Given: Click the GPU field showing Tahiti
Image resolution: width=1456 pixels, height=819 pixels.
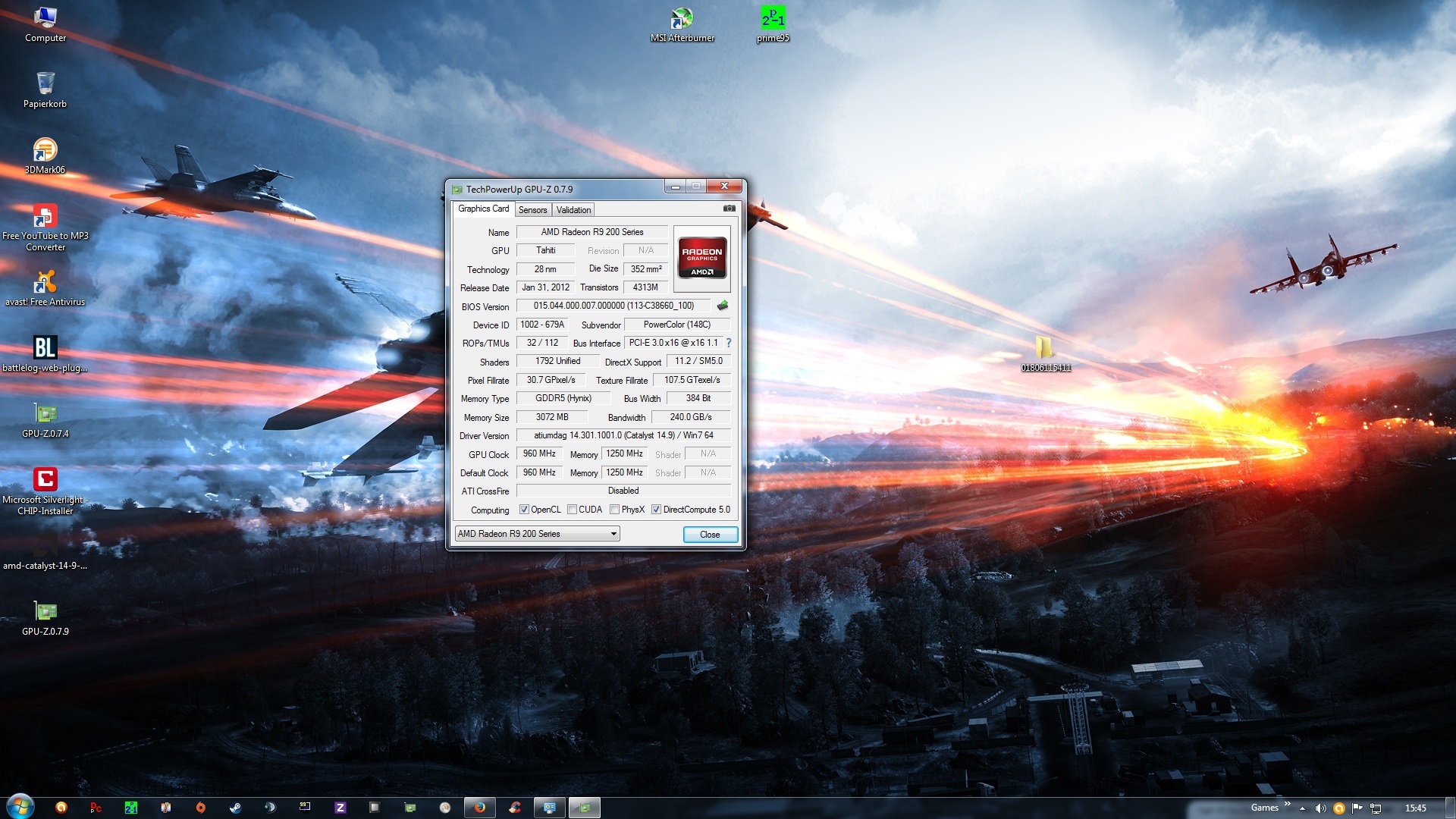Looking at the screenshot, I should 545,250.
